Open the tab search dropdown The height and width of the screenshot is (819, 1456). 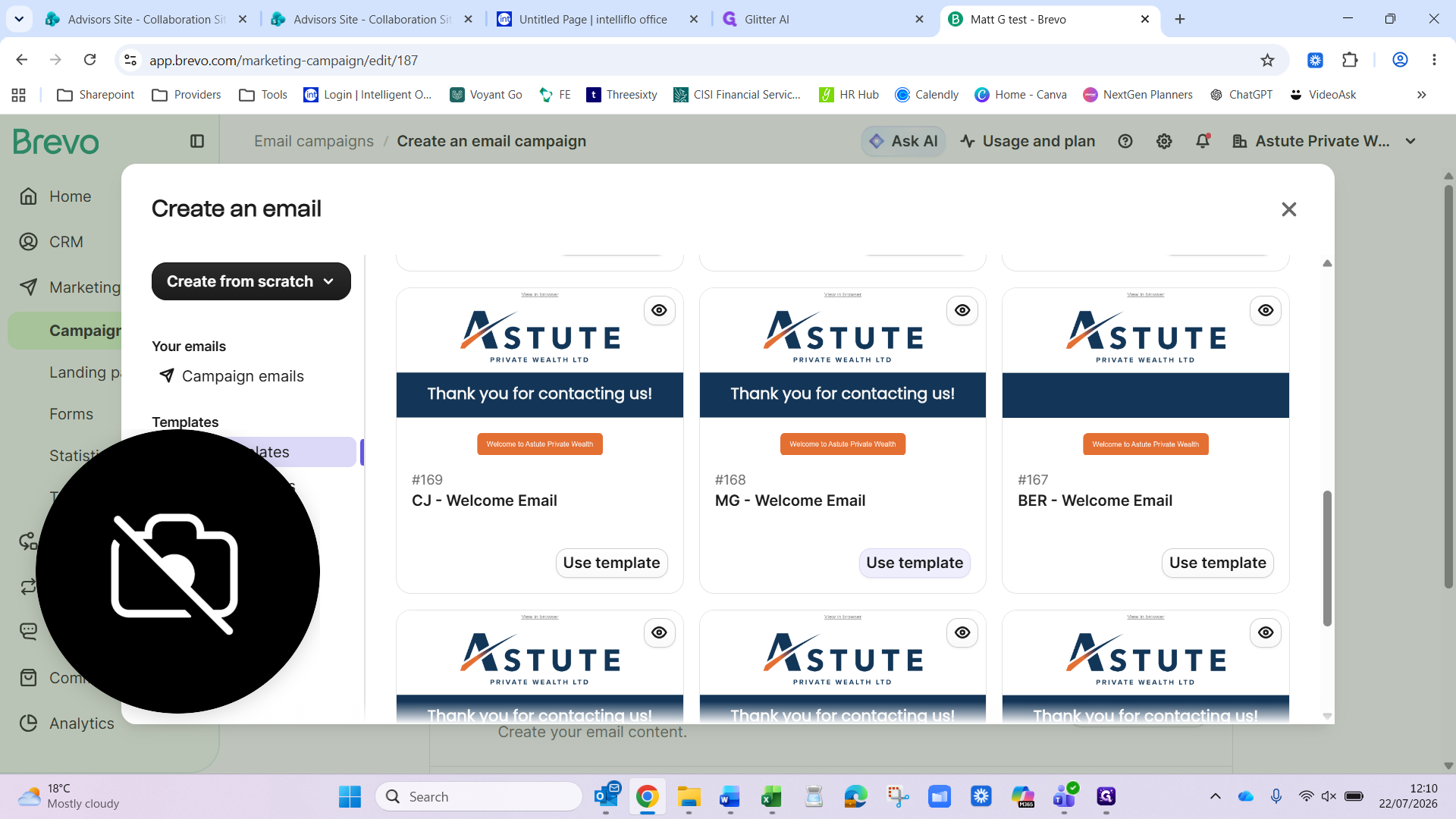19,19
